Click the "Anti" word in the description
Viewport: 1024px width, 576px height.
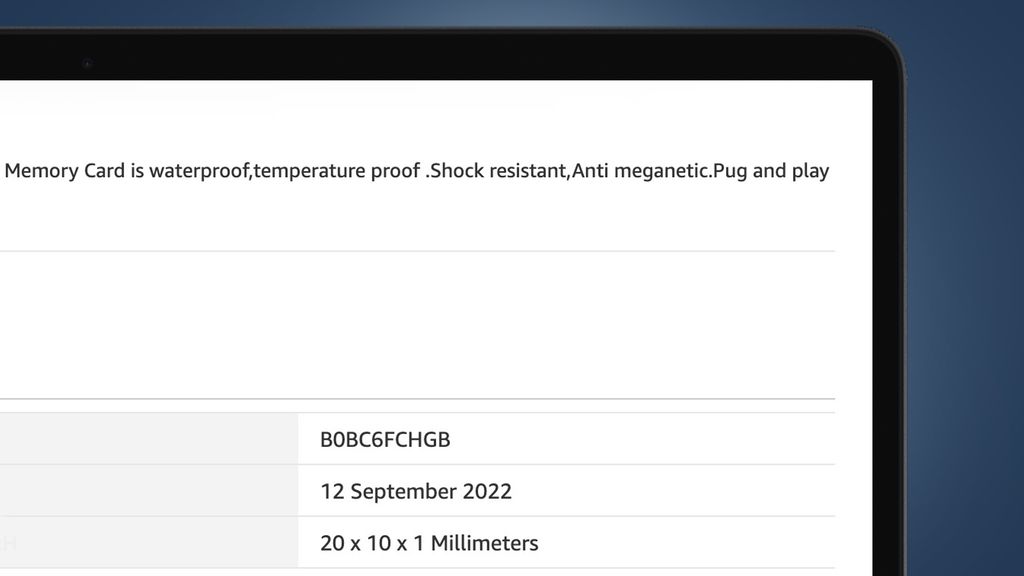(x=590, y=171)
